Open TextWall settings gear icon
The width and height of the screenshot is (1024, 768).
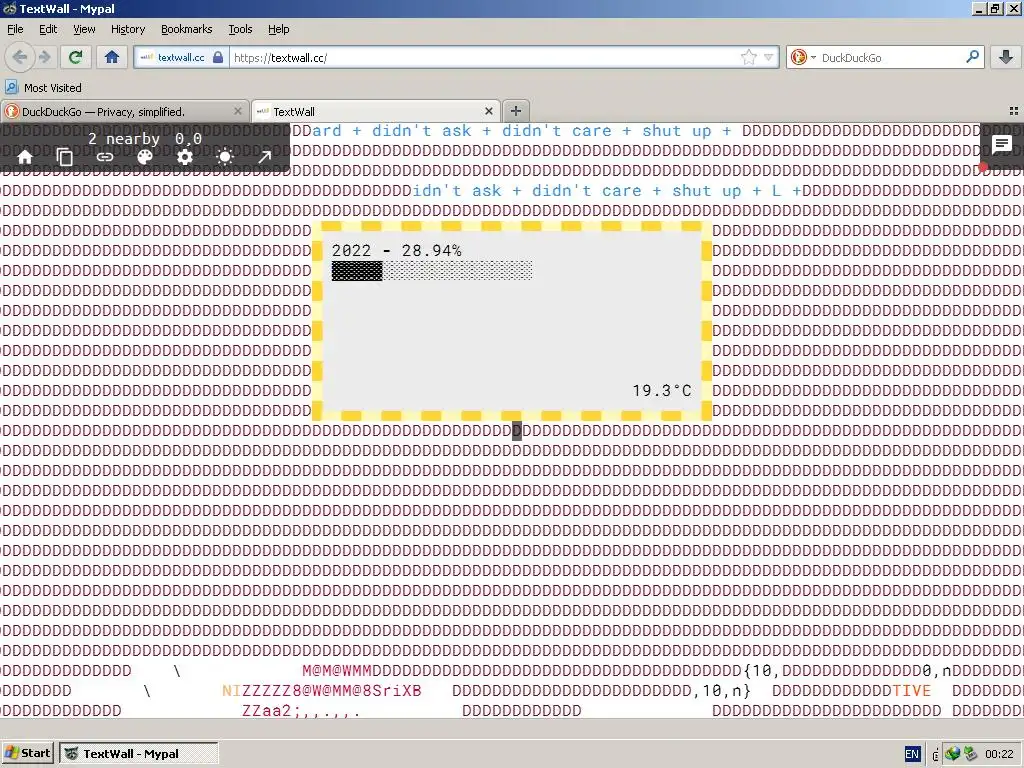(185, 157)
